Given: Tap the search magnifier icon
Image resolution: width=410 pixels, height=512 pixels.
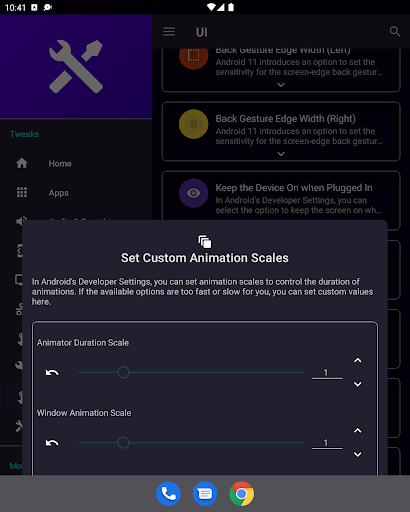Looking at the screenshot, I should (x=395, y=32).
